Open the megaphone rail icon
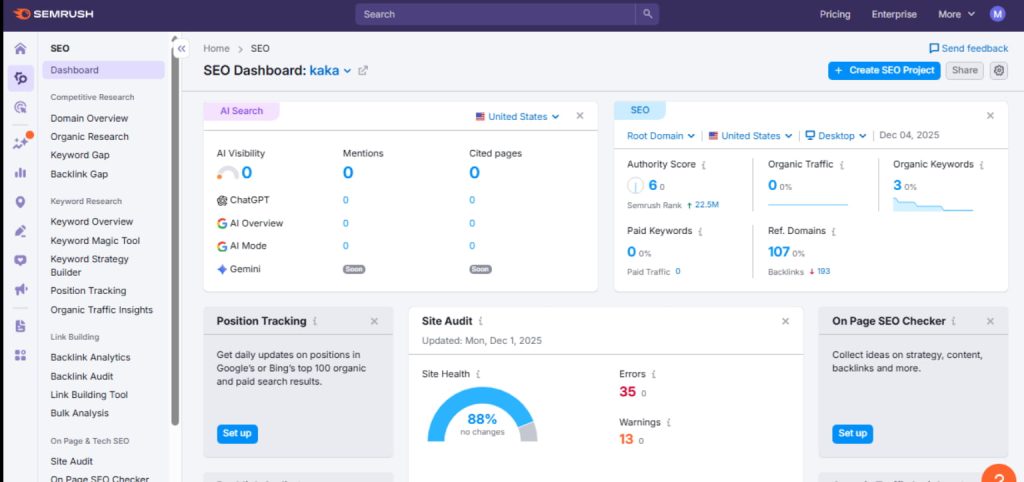The width and height of the screenshot is (1024, 482). 20,289
